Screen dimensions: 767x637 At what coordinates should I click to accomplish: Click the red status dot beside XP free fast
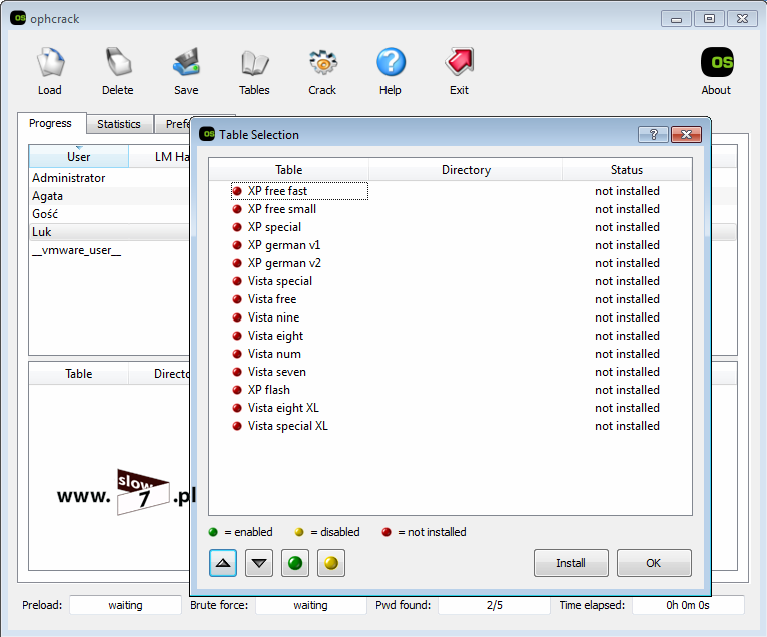tap(237, 191)
